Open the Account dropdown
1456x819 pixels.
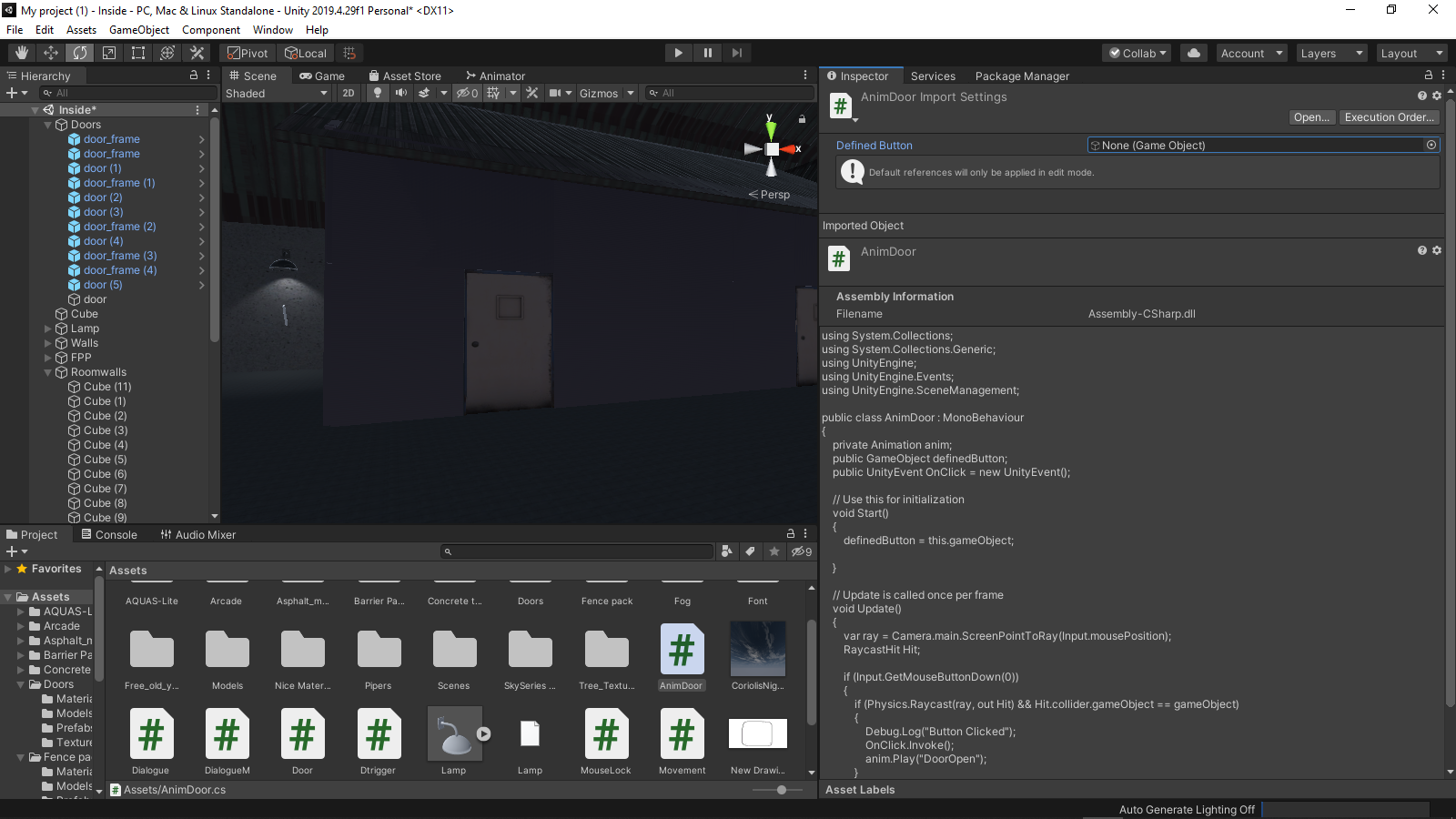click(x=1251, y=53)
